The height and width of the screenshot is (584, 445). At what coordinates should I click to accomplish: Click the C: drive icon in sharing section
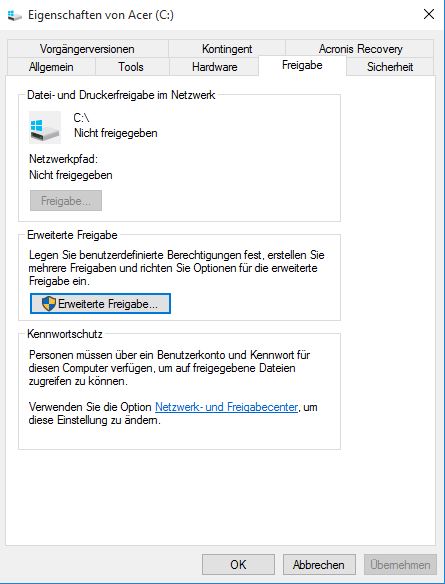pyautogui.click(x=45, y=127)
